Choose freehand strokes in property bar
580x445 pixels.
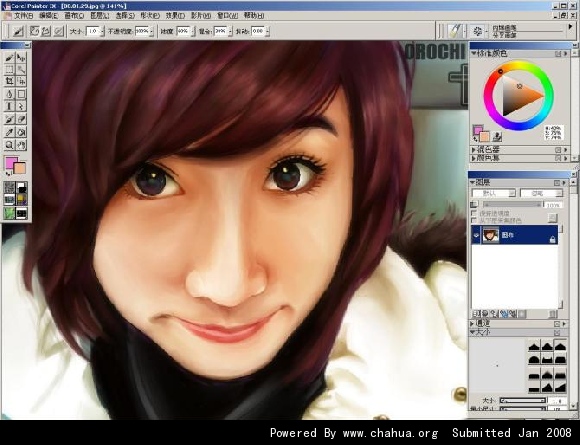coord(34,31)
